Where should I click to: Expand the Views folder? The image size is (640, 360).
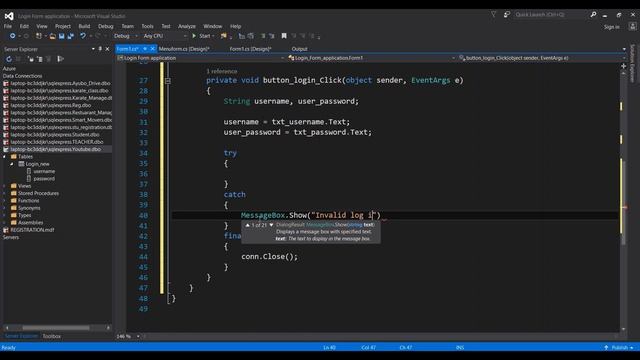4,186
